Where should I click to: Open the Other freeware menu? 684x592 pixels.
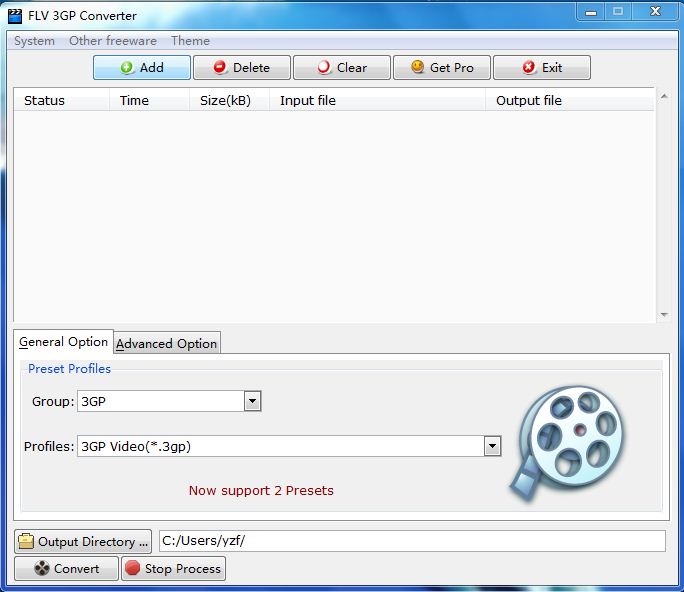[113, 41]
